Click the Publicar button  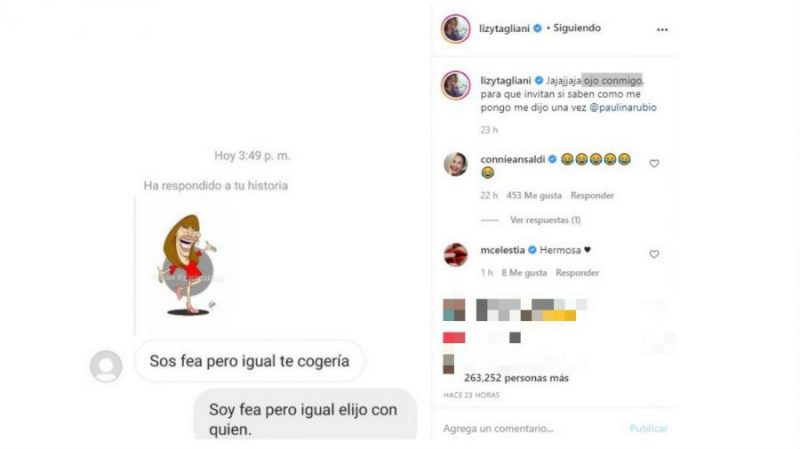pos(648,429)
